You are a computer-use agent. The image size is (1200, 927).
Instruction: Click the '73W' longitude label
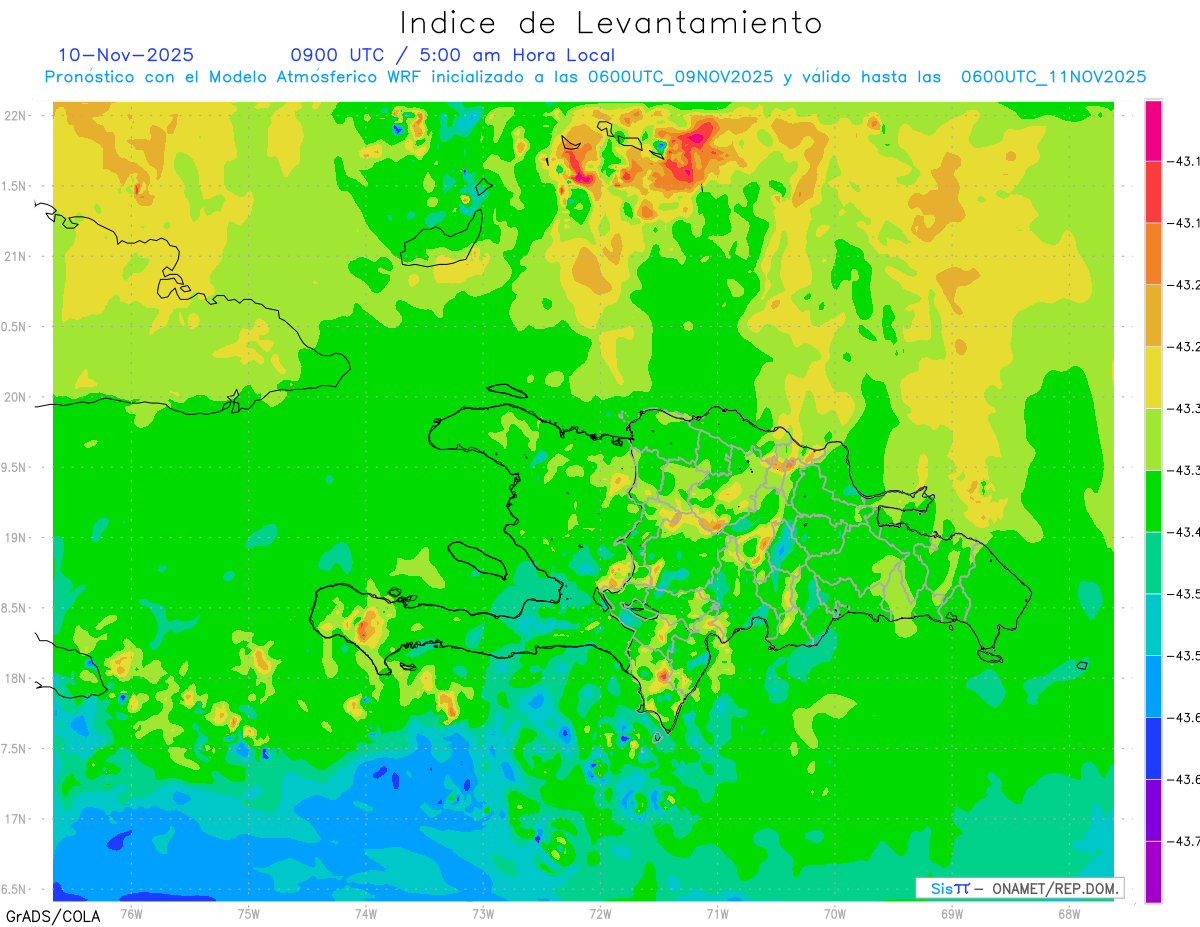(483, 913)
